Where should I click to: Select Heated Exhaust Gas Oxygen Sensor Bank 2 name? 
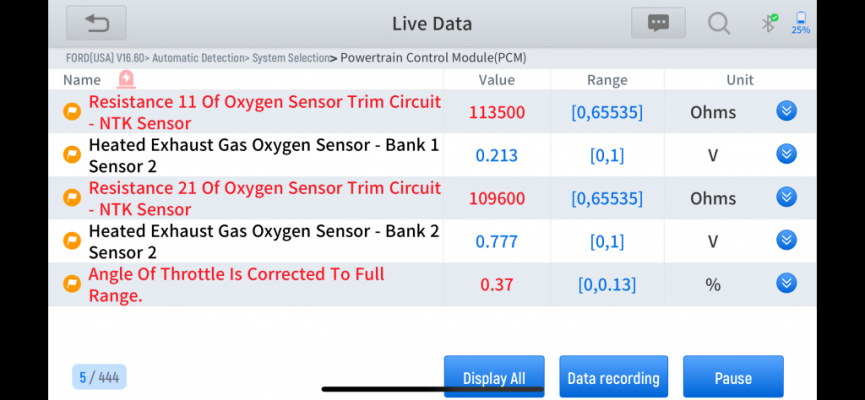(264, 241)
